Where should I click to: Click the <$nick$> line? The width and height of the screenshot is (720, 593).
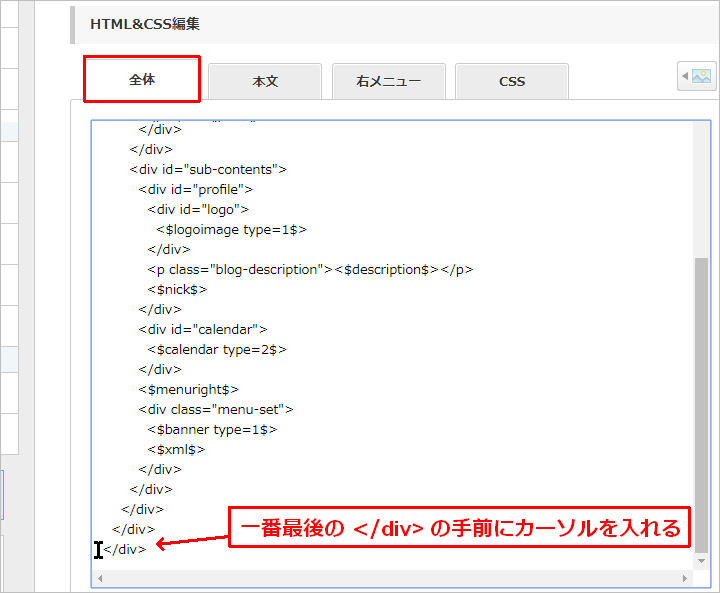coord(177,289)
